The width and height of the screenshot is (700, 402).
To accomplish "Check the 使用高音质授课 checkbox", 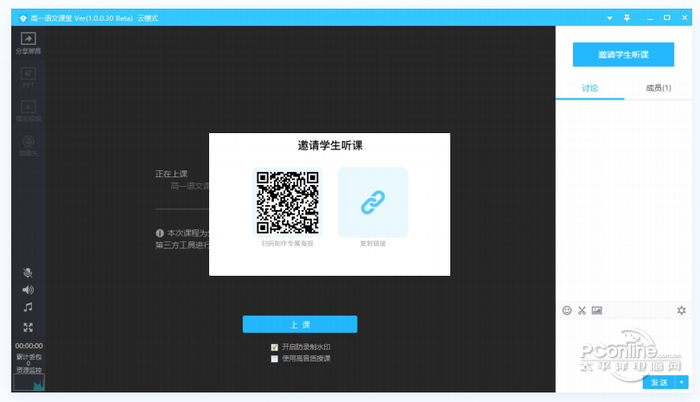I will (275, 359).
